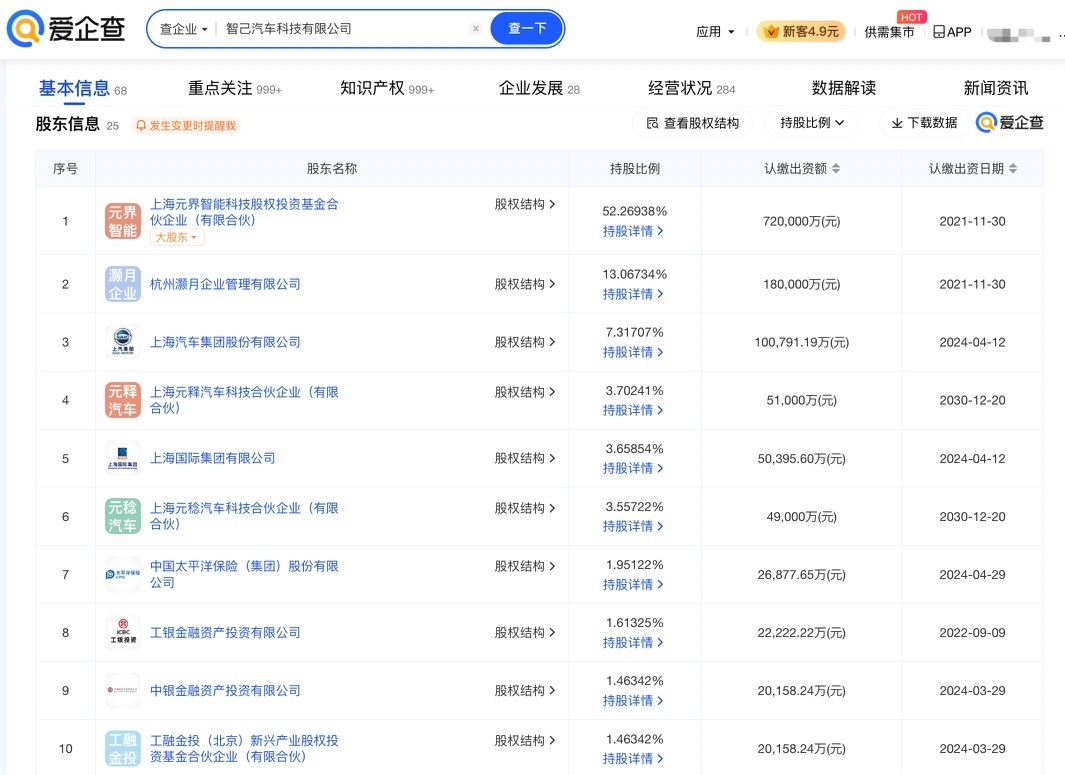This screenshot has width=1065, height=775.
Task: Sort by 认缴出资额 column
Action: click(836, 169)
